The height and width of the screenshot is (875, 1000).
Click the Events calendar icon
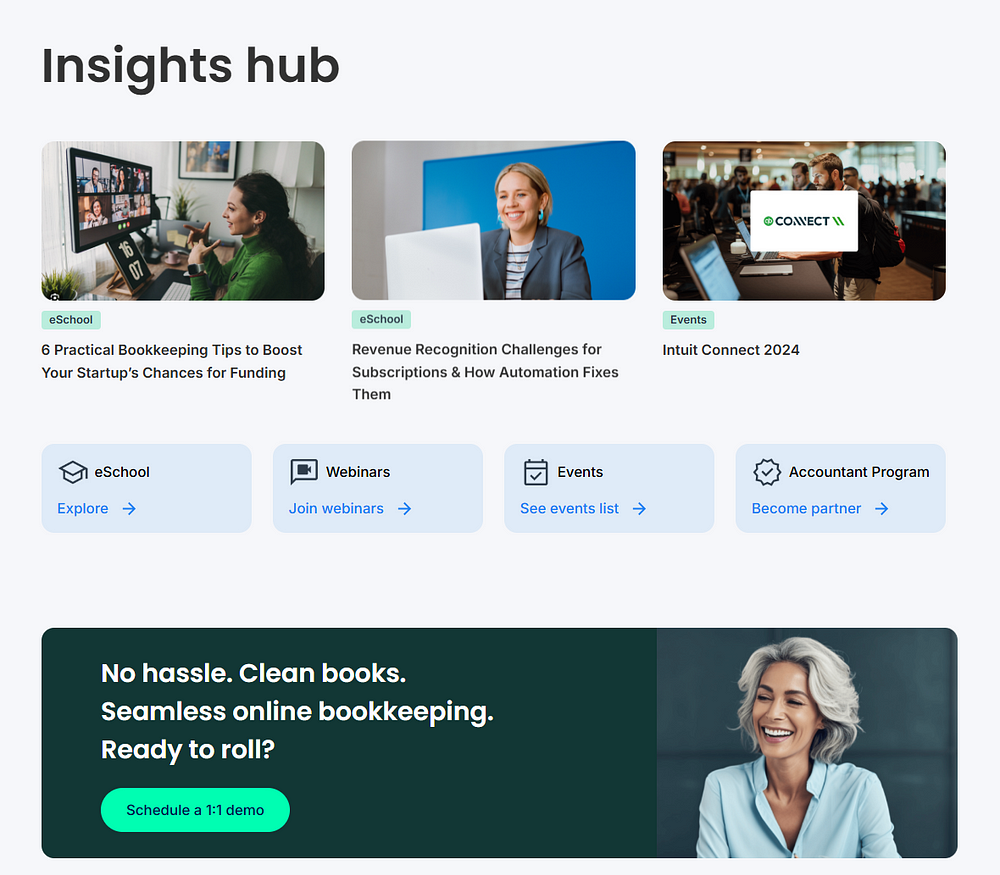coord(536,472)
